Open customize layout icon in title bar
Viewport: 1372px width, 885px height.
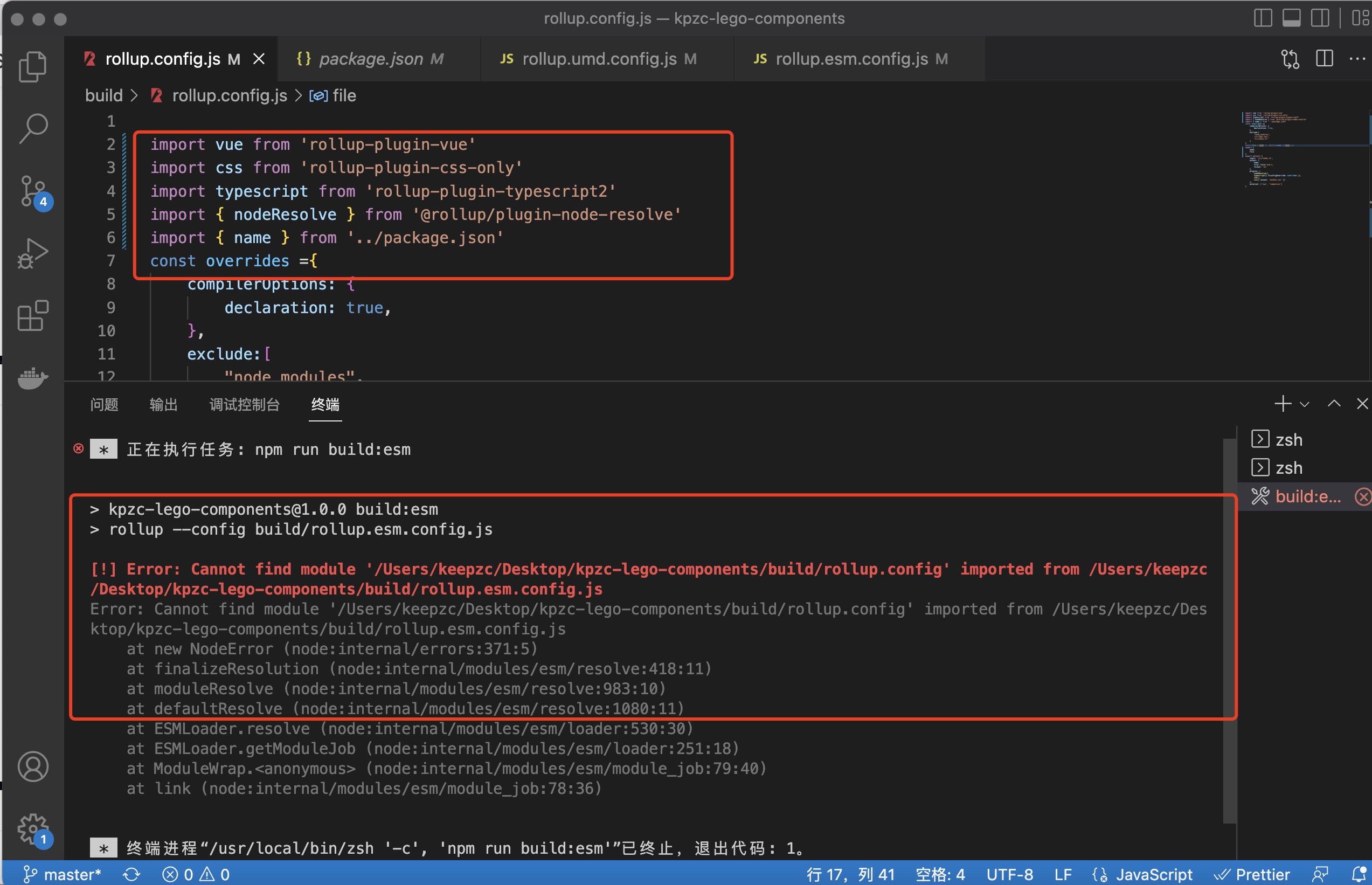point(1360,18)
